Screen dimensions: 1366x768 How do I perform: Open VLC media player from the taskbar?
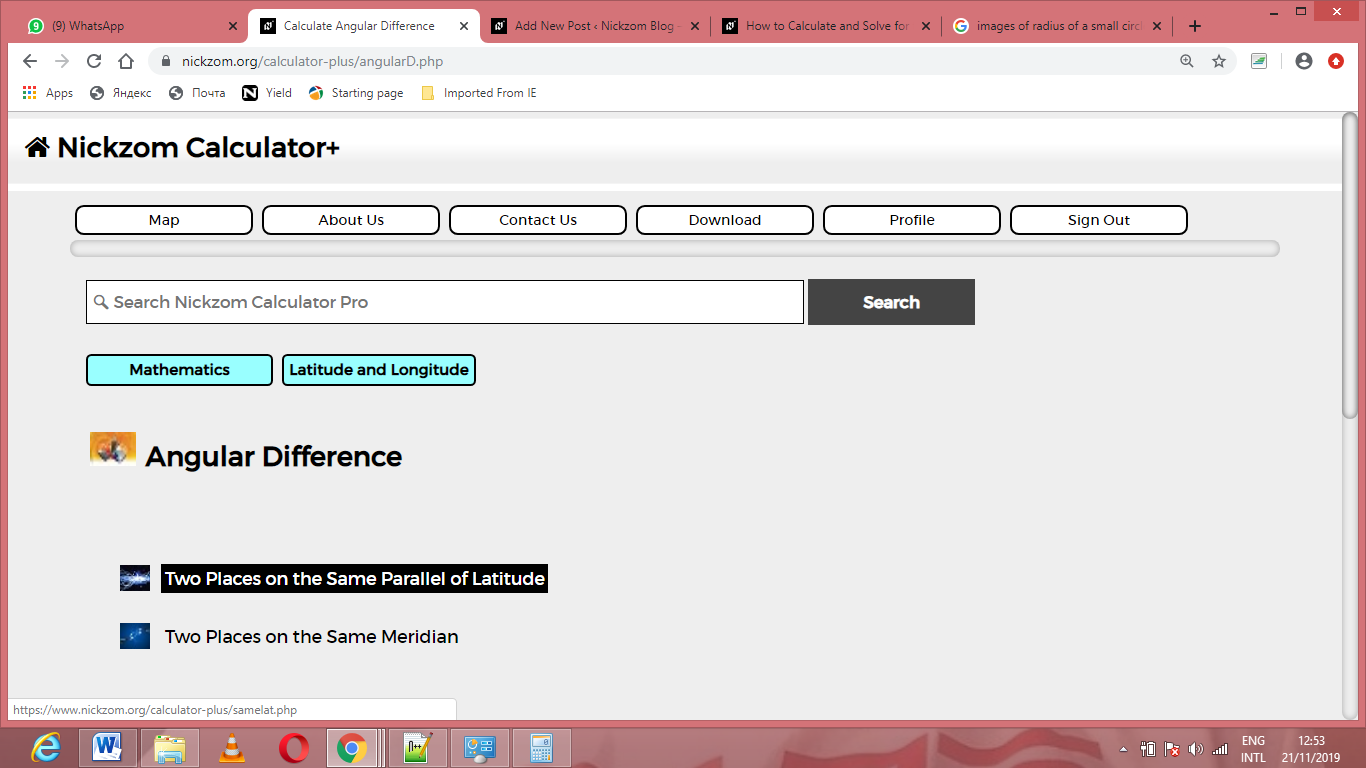pyautogui.click(x=232, y=748)
